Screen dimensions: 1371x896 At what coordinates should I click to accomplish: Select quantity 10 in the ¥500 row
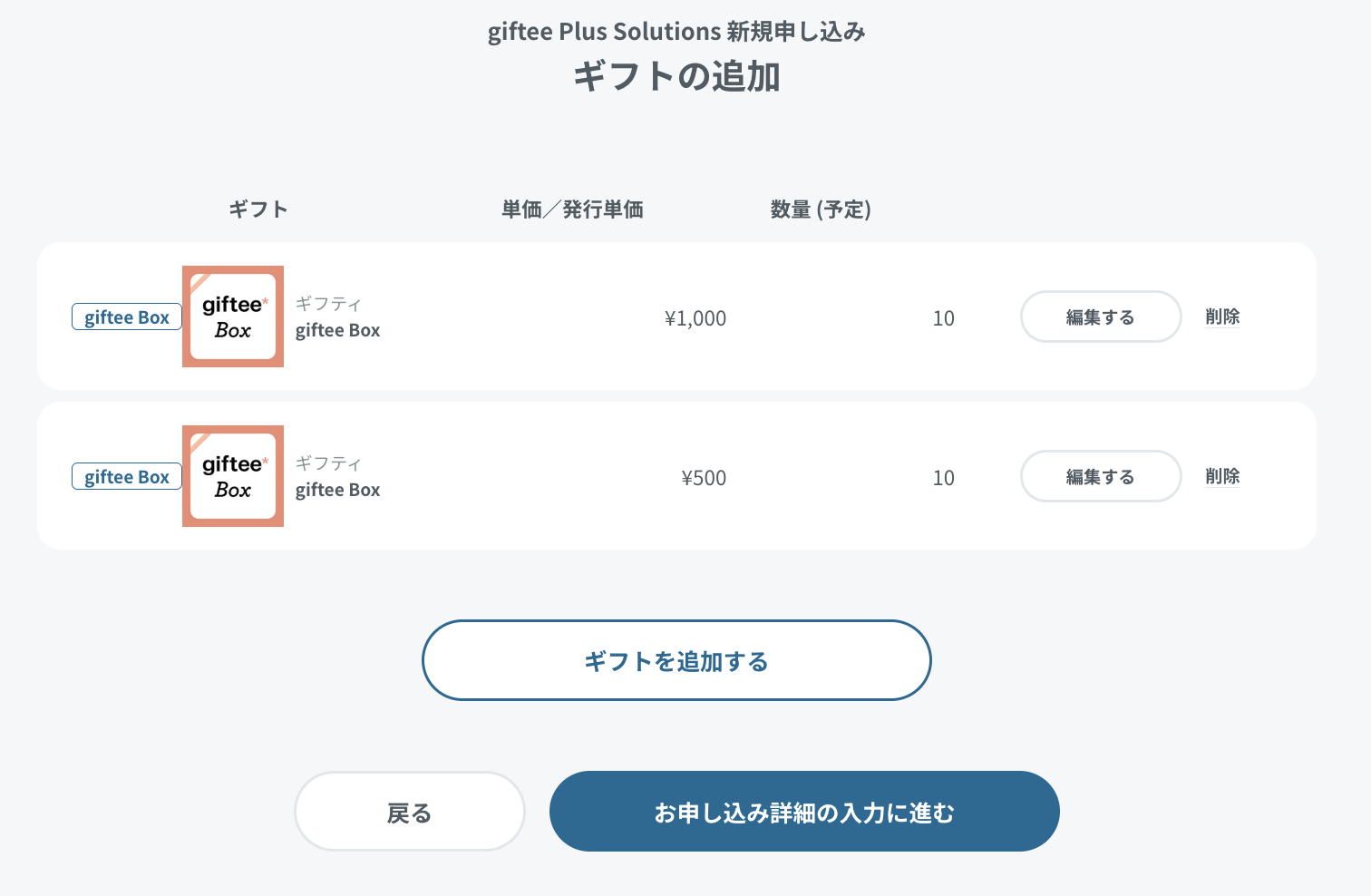click(944, 478)
